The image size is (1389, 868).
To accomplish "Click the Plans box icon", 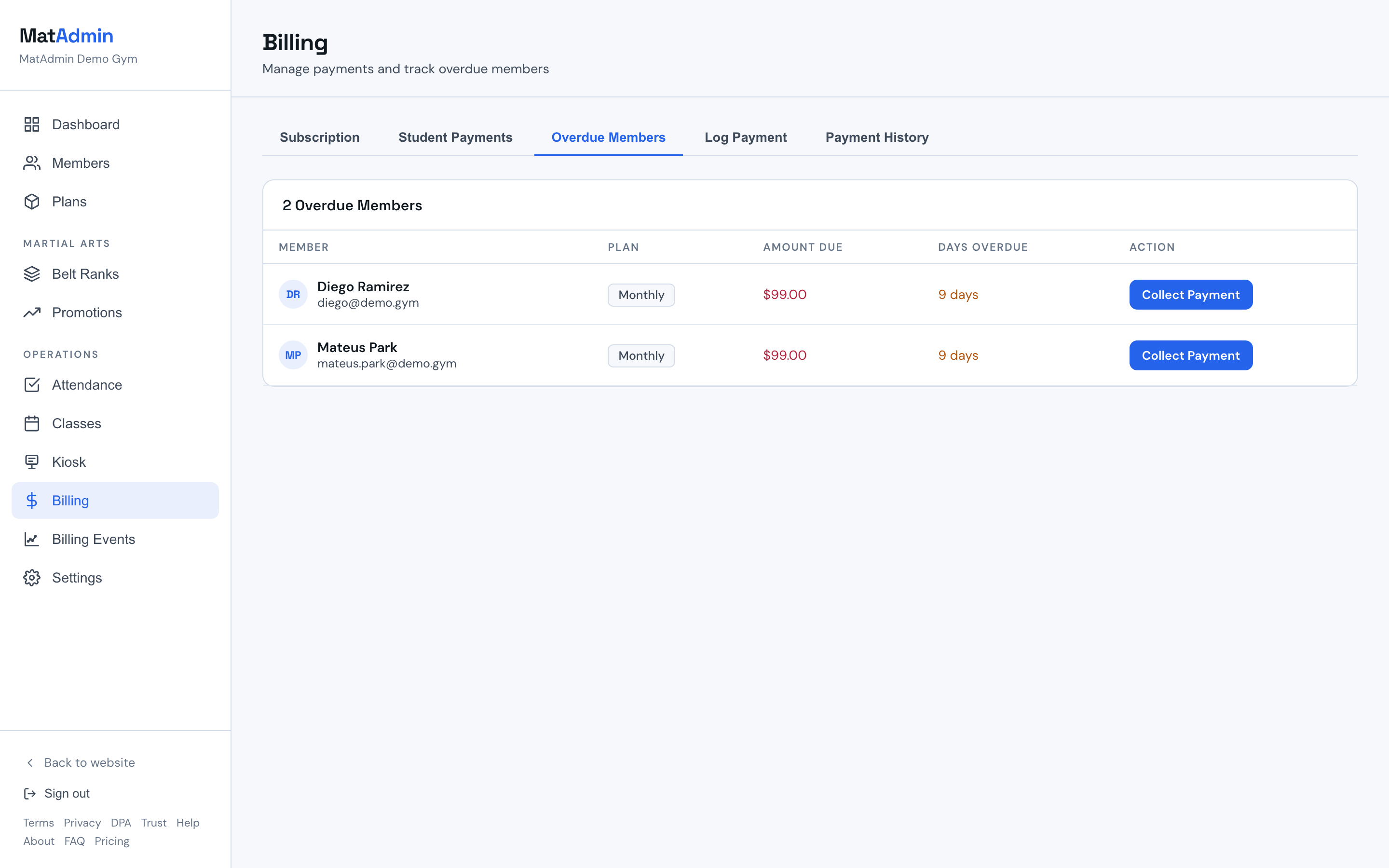I will click(31, 202).
